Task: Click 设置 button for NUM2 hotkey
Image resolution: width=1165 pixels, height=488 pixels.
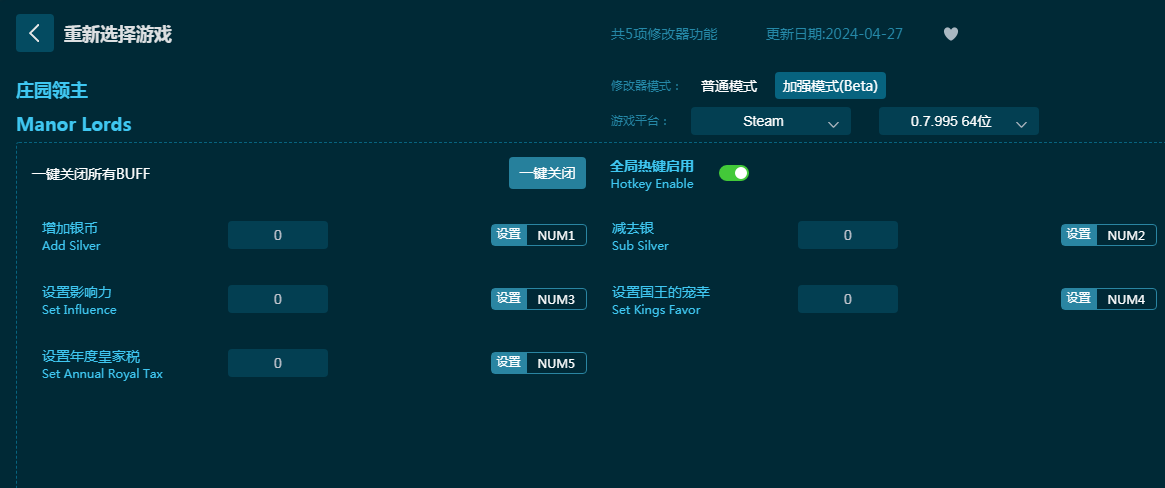Action: click(x=1079, y=235)
